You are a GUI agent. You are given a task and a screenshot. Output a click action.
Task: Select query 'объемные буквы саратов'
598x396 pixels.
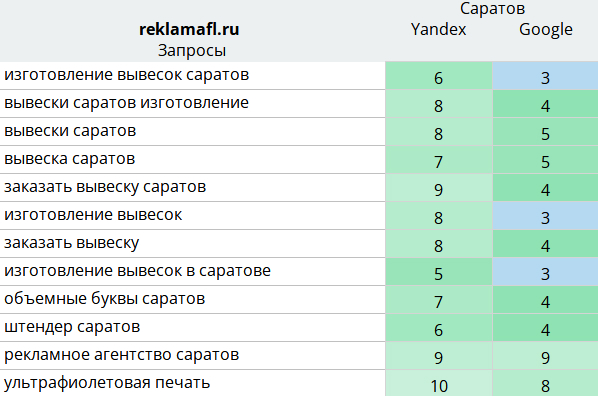point(104,299)
